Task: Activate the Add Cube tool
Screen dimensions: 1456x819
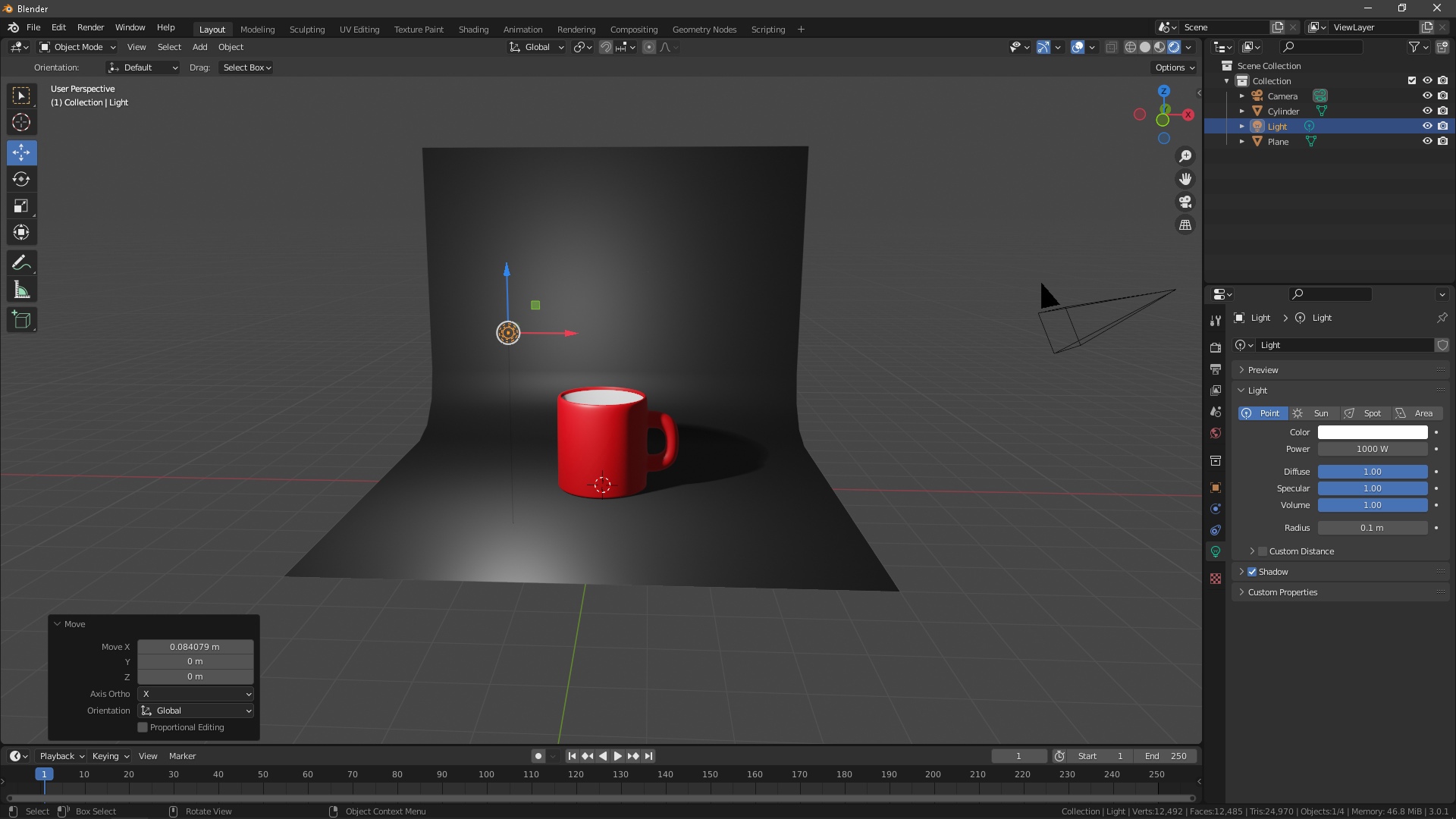Action: tap(21, 320)
